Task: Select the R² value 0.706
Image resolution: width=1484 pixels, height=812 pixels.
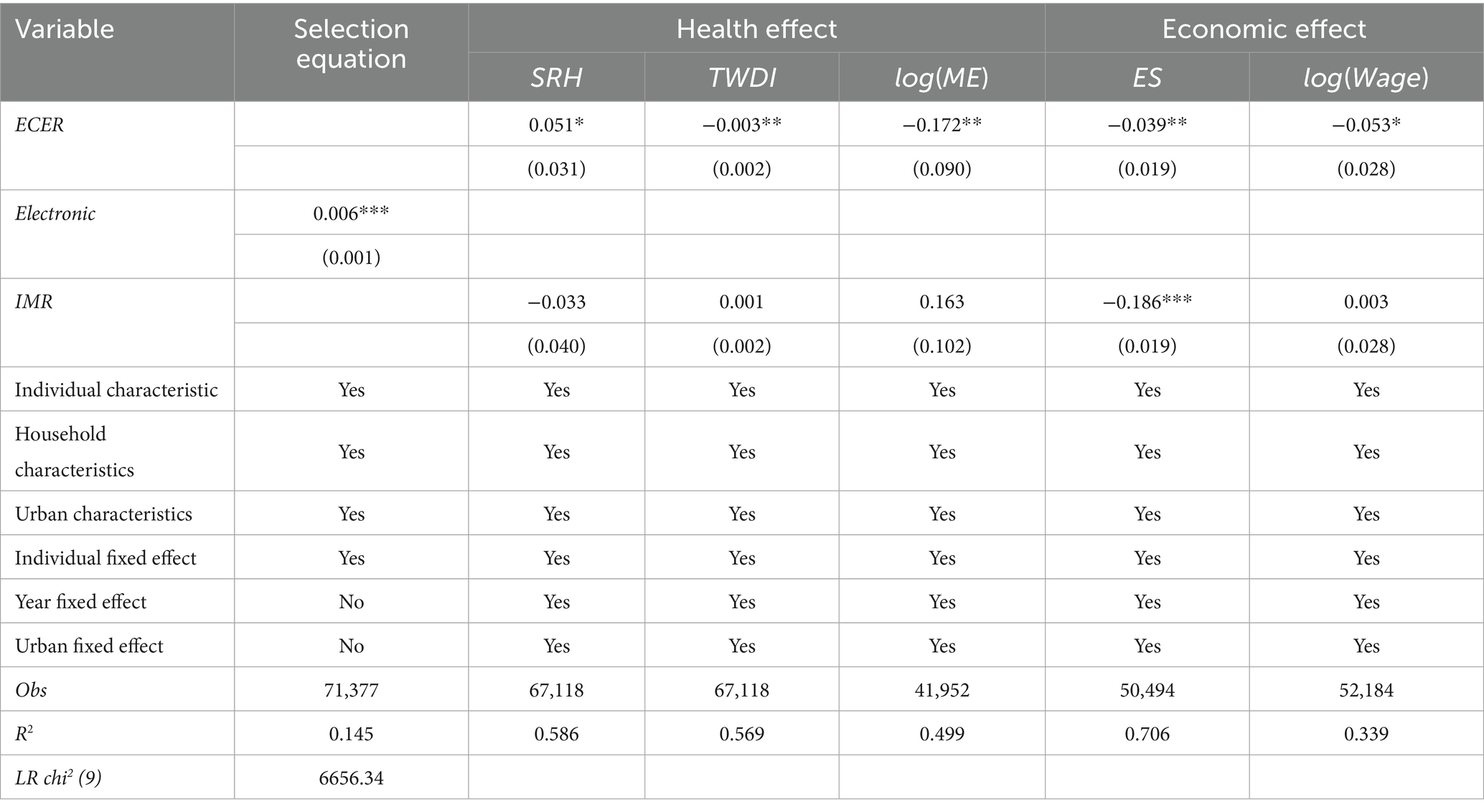Action: tap(1147, 734)
